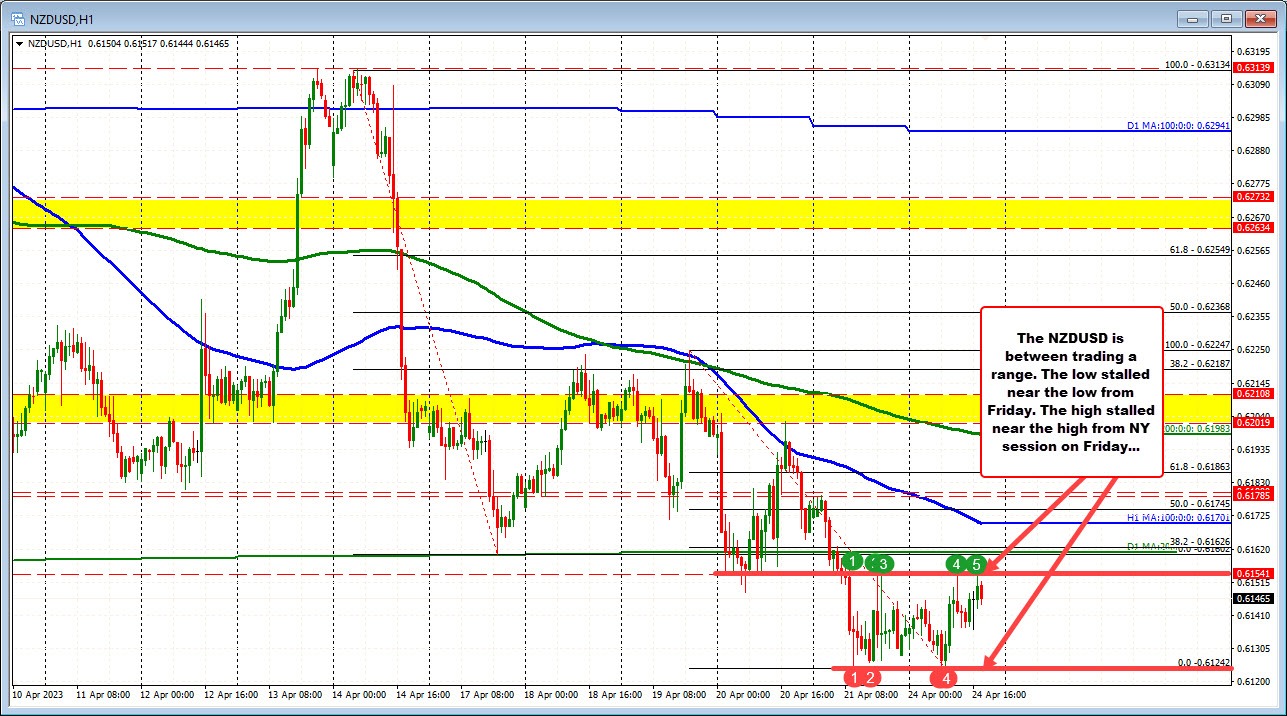Select the NZDUSD range annotation text box
The image size is (1287, 716).
(1072, 390)
